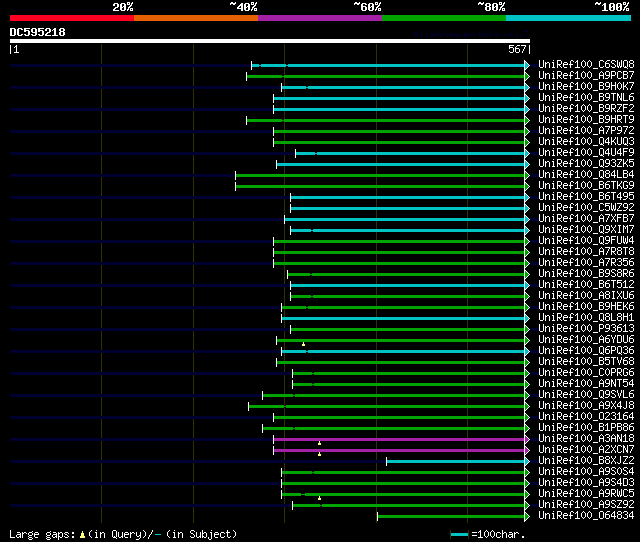Click UniRef100_B9RZF2 label
The width and height of the screenshot is (640, 542).
point(586,108)
